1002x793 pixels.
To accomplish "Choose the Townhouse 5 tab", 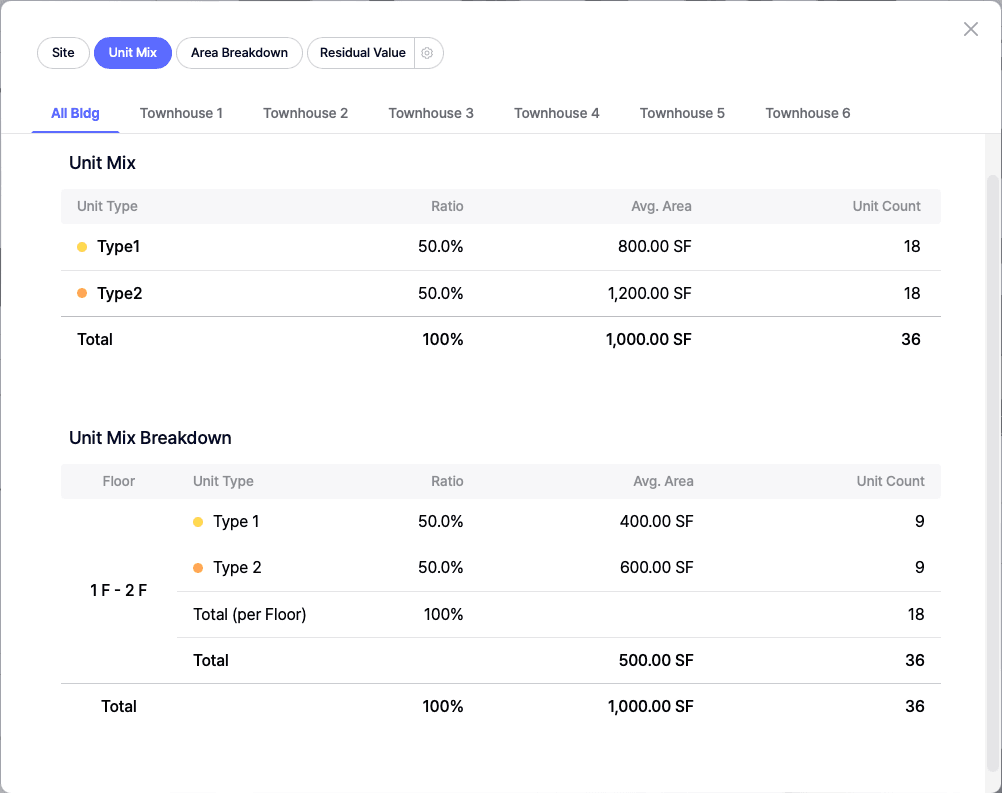I will click(x=682, y=113).
